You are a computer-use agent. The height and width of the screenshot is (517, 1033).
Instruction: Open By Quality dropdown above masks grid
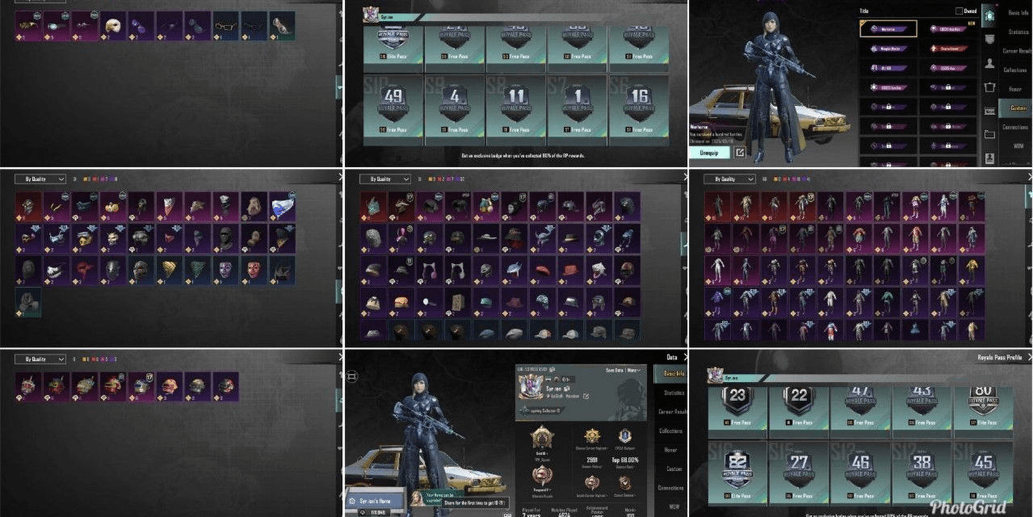coord(40,179)
